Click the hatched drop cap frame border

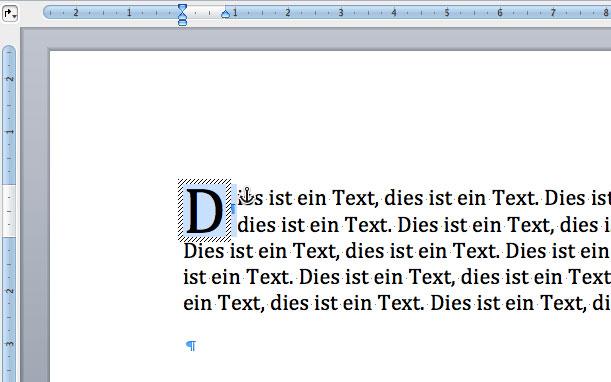pyautogui.click(x=205, y=182)
